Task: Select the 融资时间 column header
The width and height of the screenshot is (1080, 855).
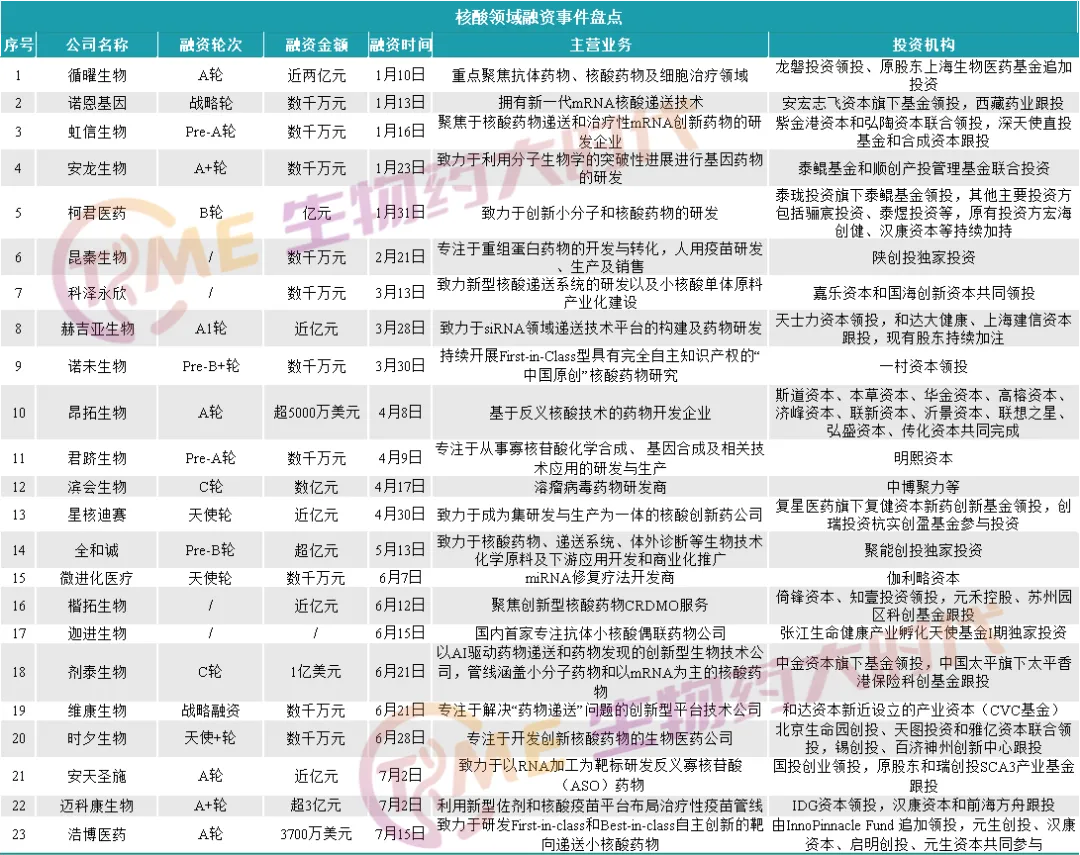Action: point(400,45)
